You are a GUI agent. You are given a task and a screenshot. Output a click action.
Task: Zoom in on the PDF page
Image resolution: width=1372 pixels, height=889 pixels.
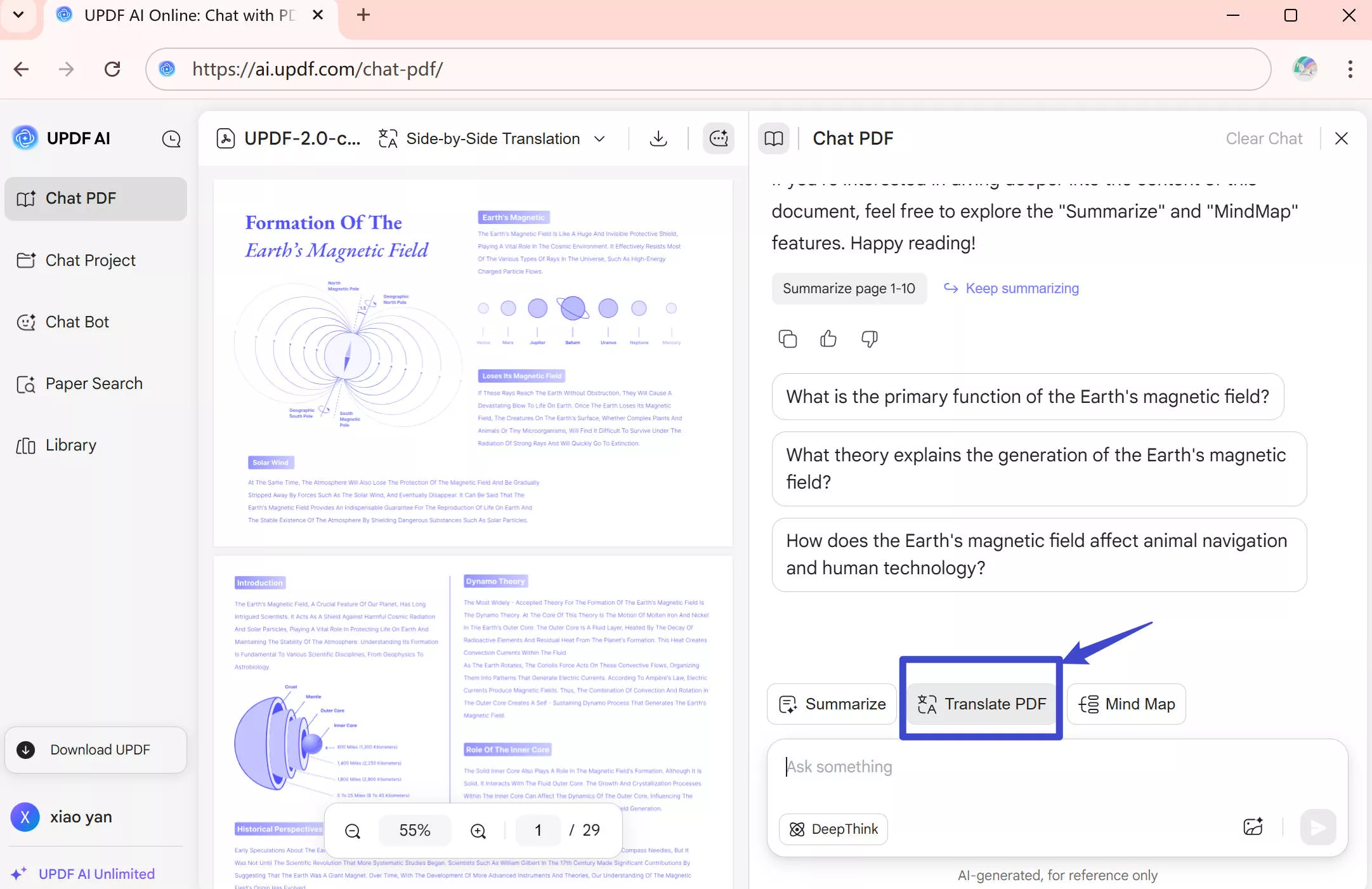[478, 831]
